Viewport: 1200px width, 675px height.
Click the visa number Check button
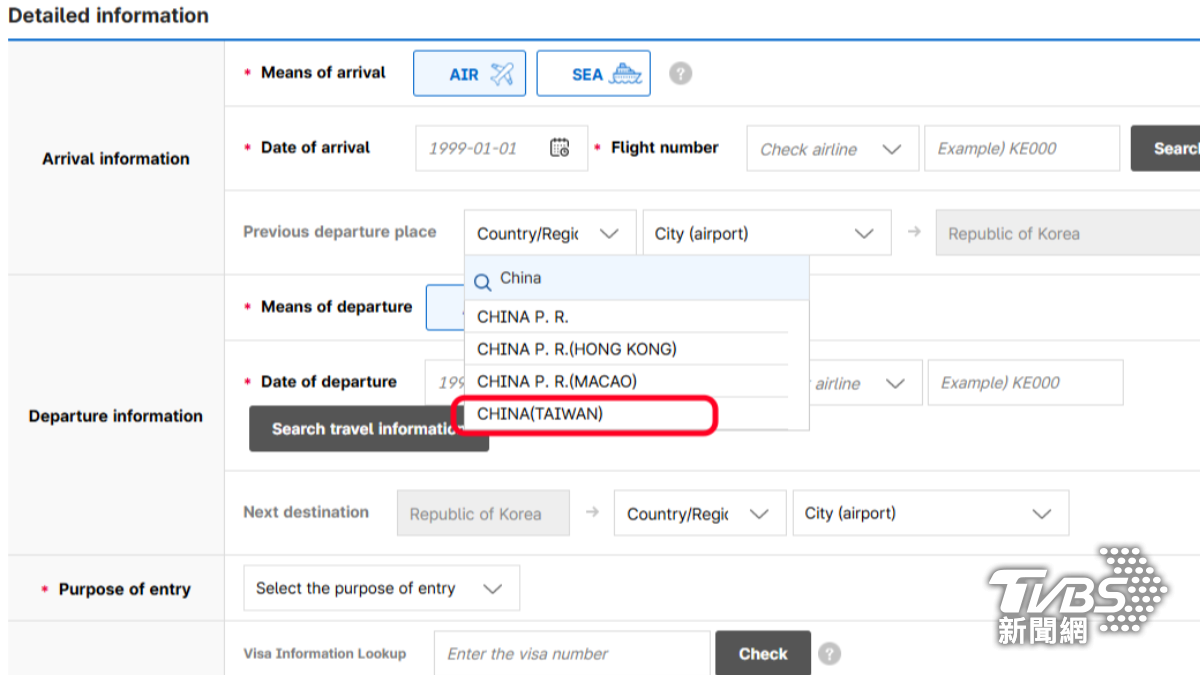(762, 654)
